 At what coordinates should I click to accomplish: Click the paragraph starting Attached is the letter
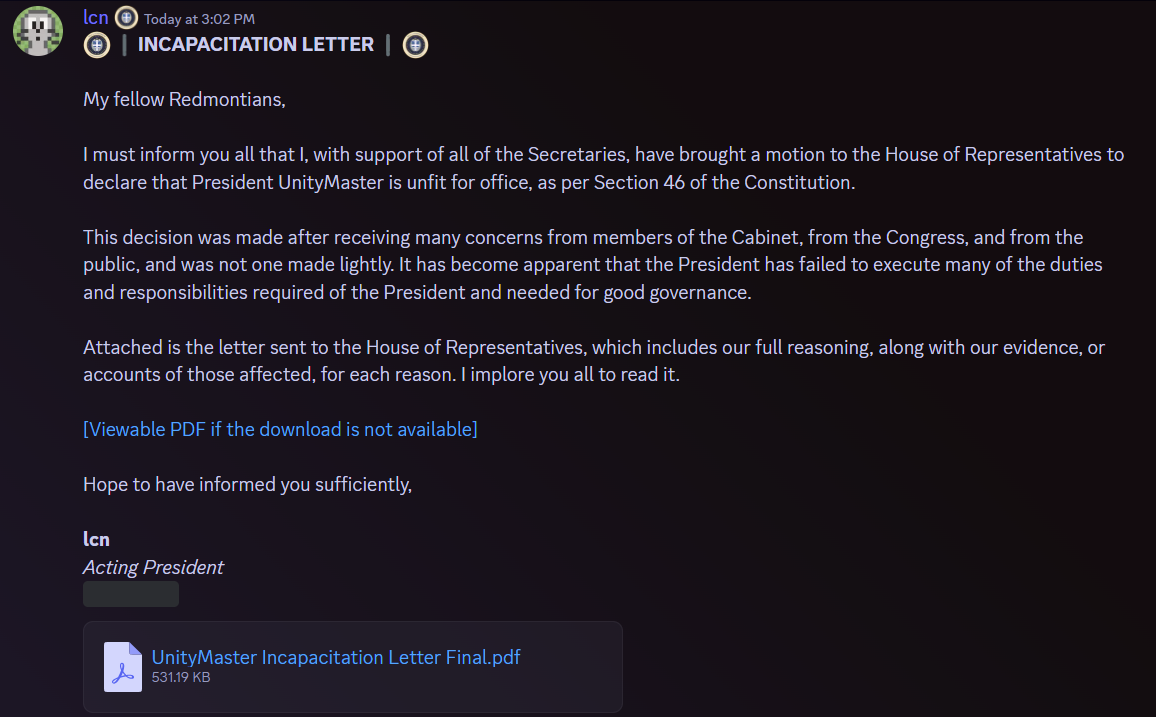pos(594,361)
